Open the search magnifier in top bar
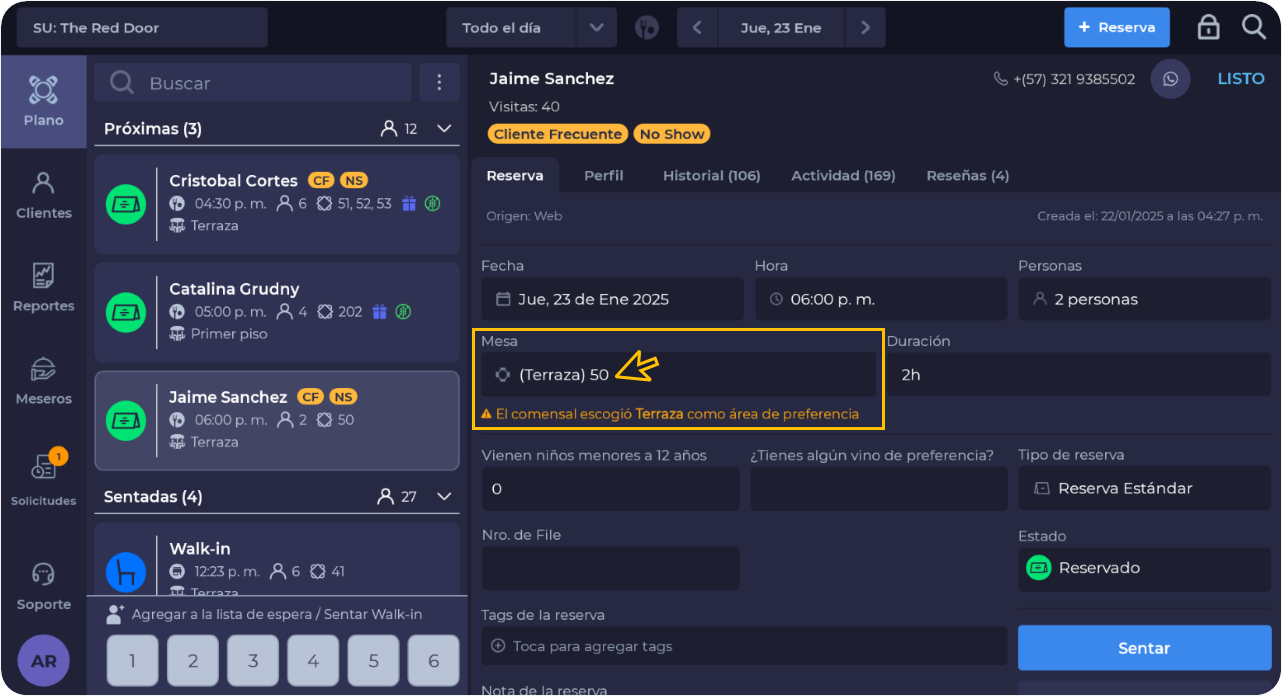This screenshot has width=1282, height=696. pos(1254,28)
